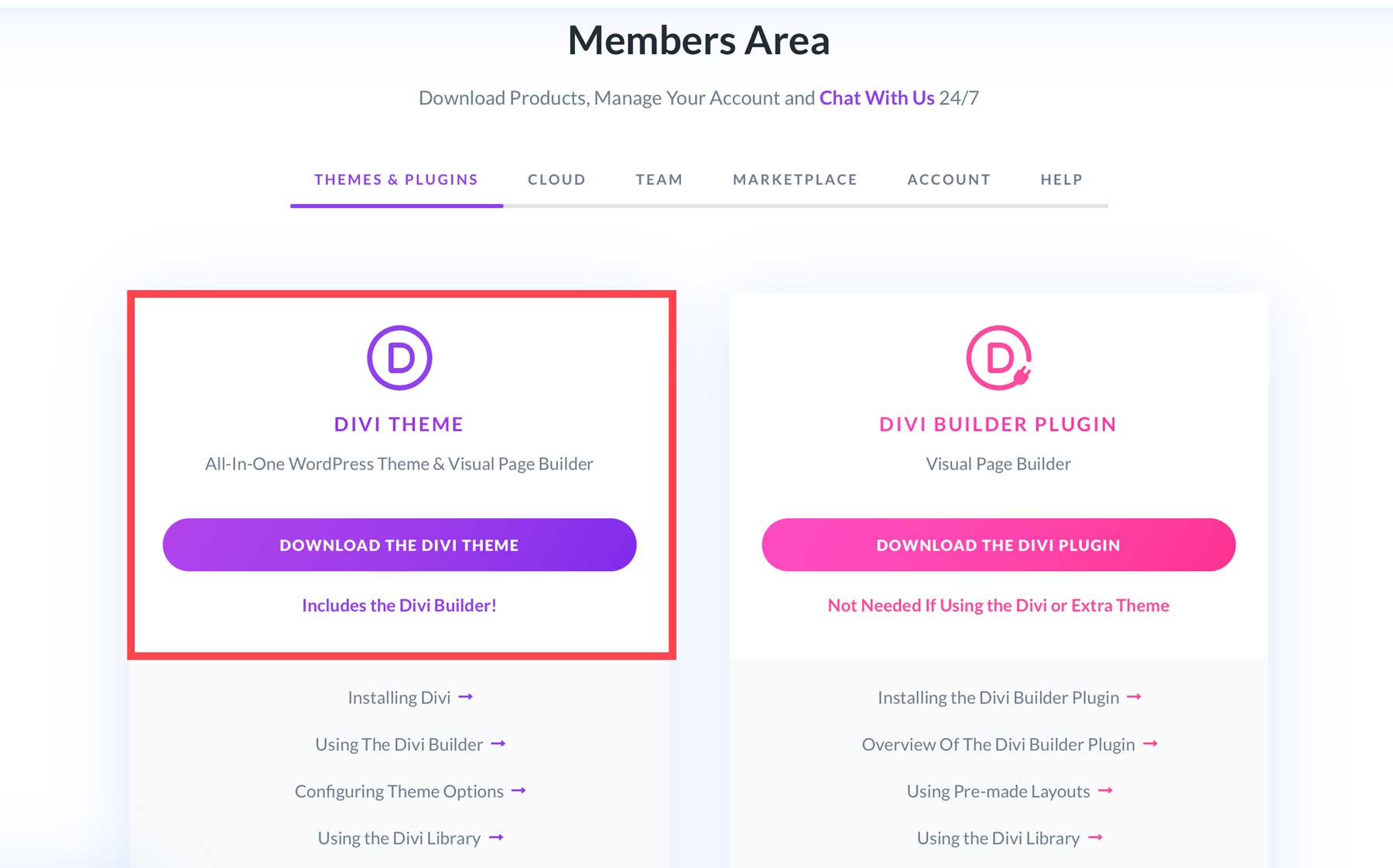This screenshot has width=1393, height=868.
Task: Open the Themes & Plugins tab
Action: click(x=396, y=179)
